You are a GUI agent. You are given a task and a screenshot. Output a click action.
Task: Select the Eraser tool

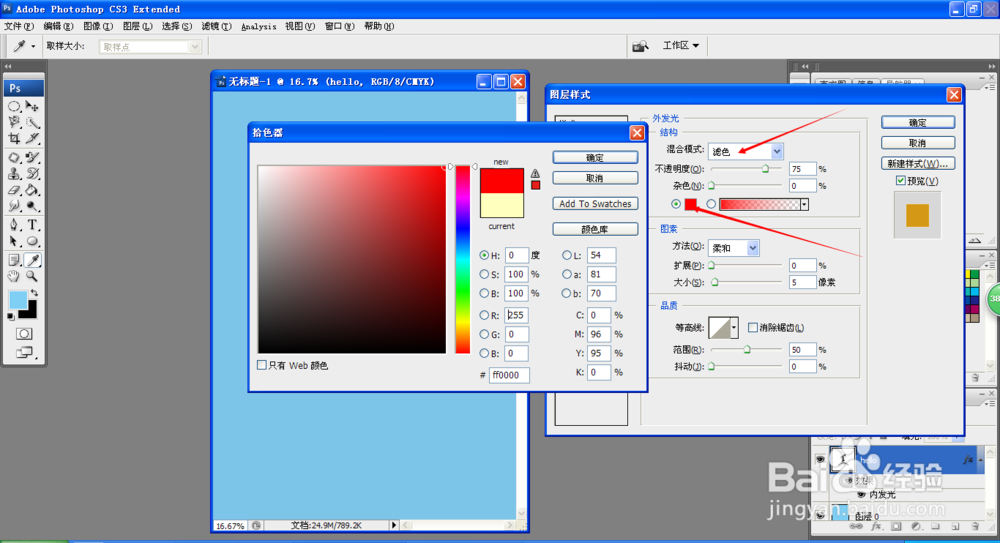pyautogui.click(x=14, y=190)
